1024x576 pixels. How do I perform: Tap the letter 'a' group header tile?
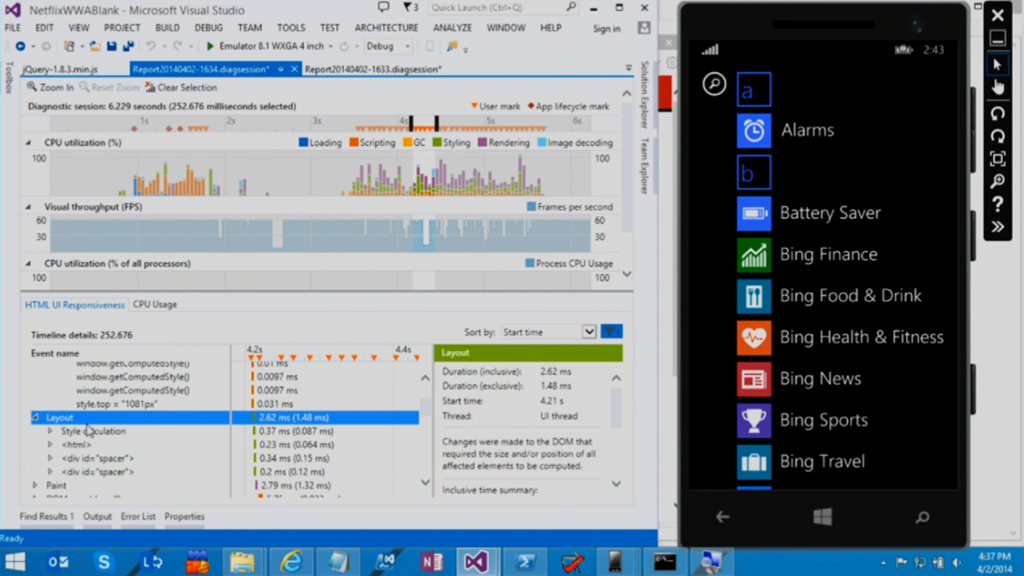click(x=754, y=89)
